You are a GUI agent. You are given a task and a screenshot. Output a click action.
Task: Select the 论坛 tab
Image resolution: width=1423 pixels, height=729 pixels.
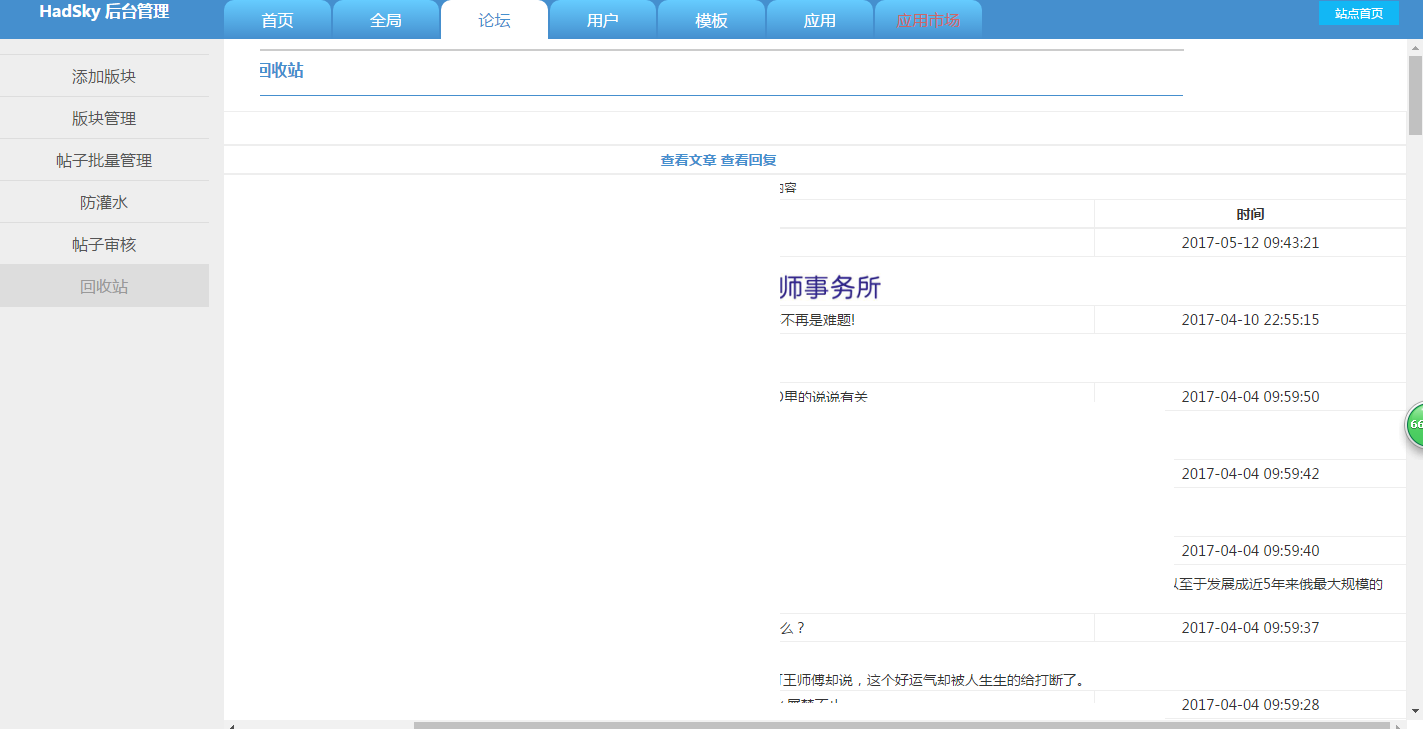click(x=494, y=20)
